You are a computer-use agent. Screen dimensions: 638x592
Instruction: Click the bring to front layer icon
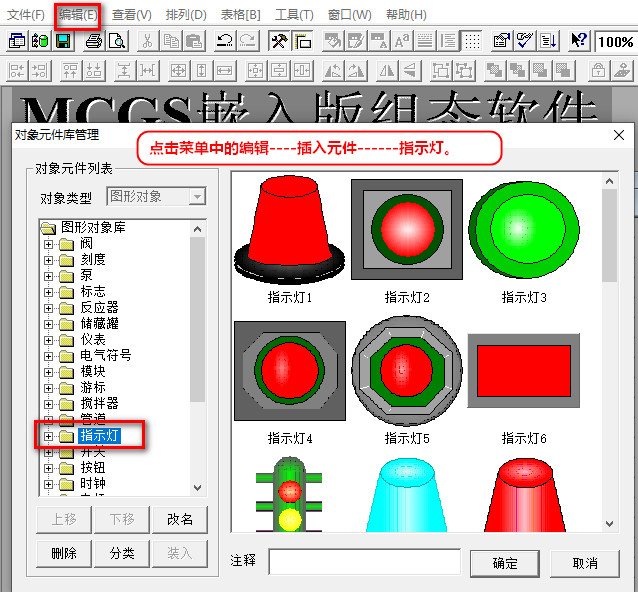(x=494, y=71)
